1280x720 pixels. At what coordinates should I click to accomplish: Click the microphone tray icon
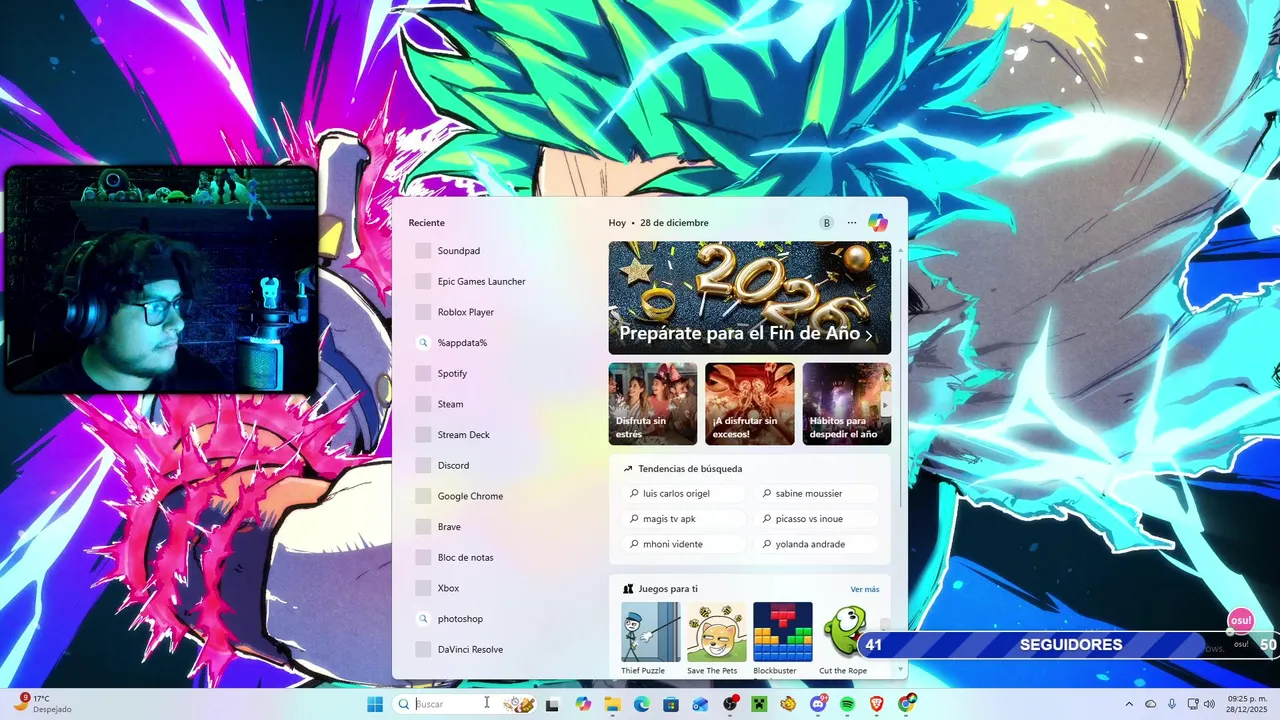point(1172,704)
